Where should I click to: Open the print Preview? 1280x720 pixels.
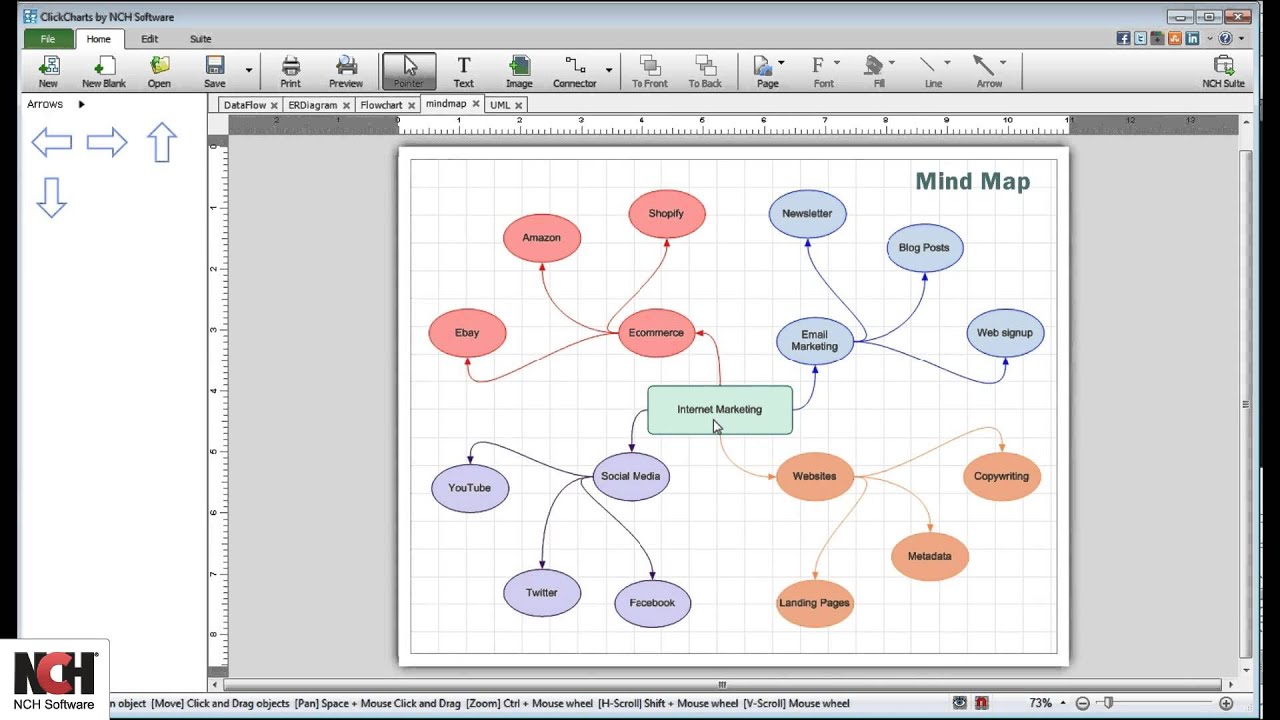[x=346, y=71]
